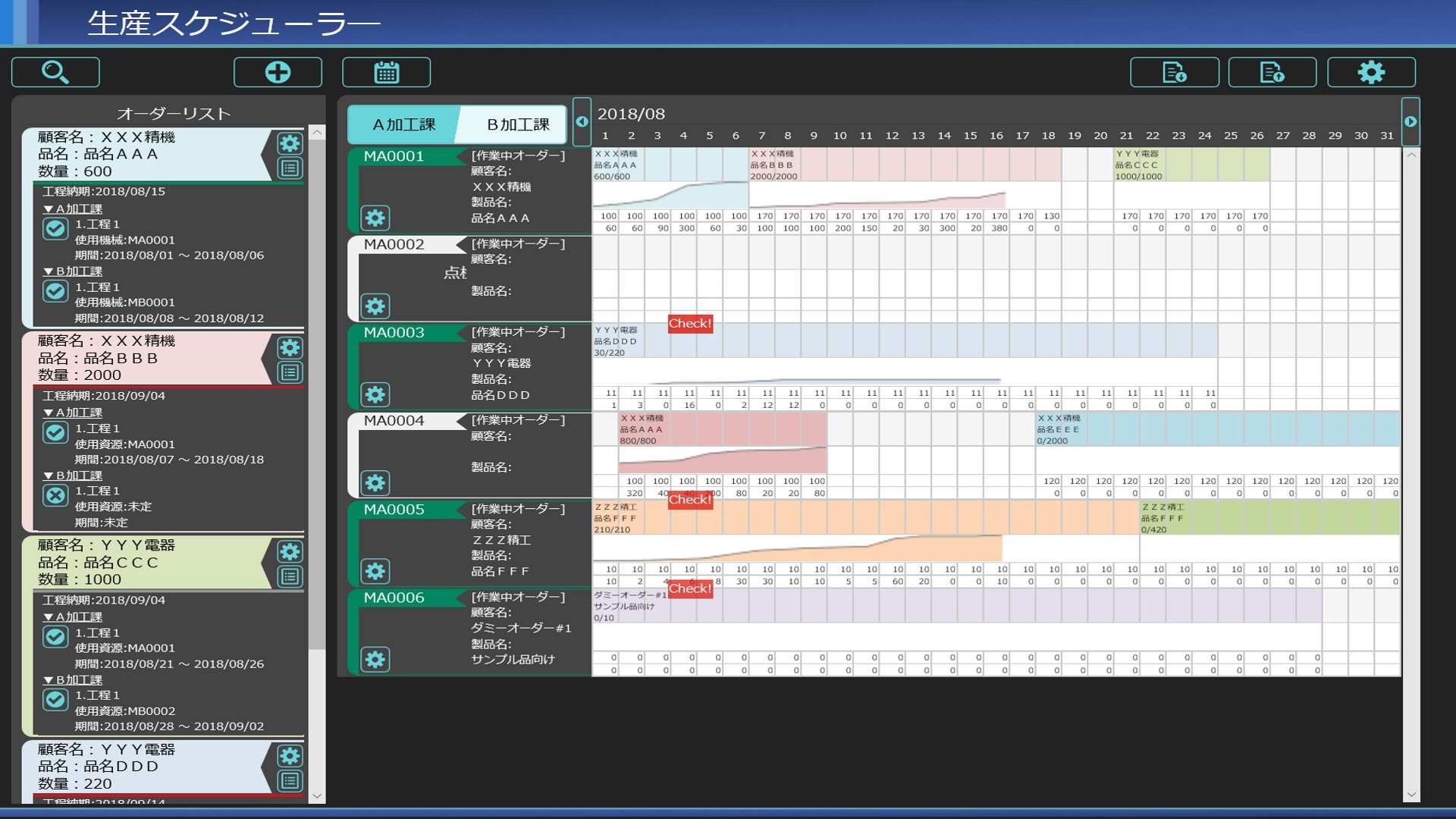
Task: Open the calendar view button
Action: [x=386, y=72]
